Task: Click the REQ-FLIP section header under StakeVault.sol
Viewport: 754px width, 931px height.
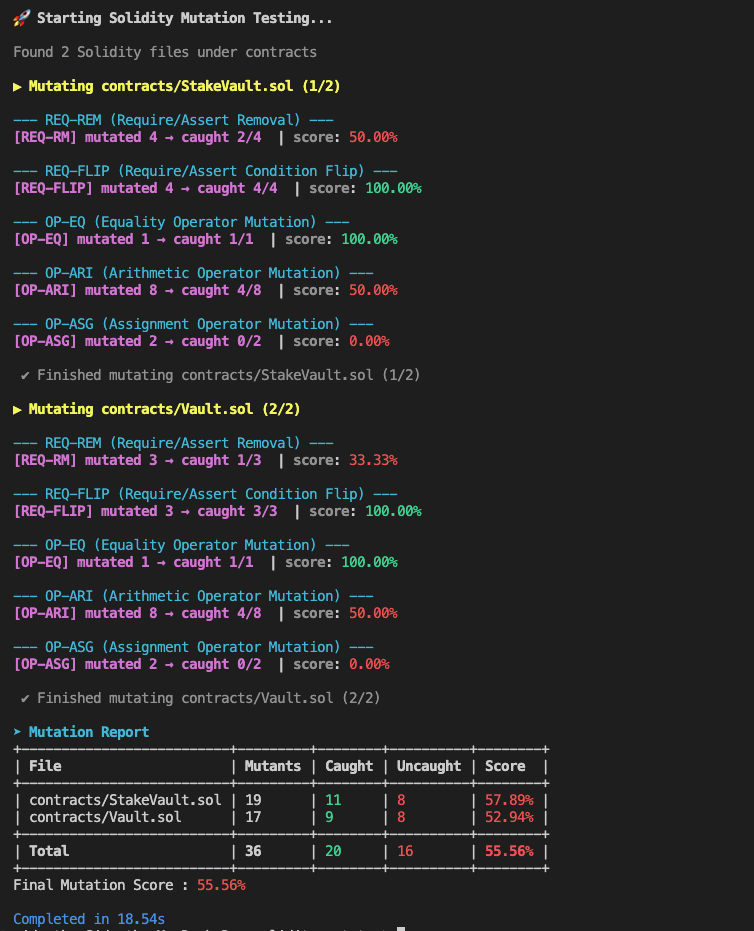Action: [205, 172]
